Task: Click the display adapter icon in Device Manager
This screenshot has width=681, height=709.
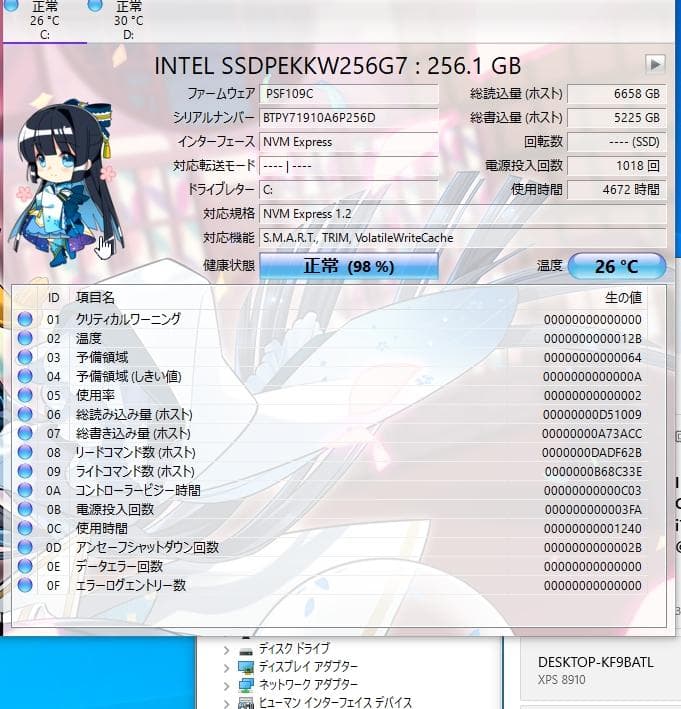Action: (246, 667)
